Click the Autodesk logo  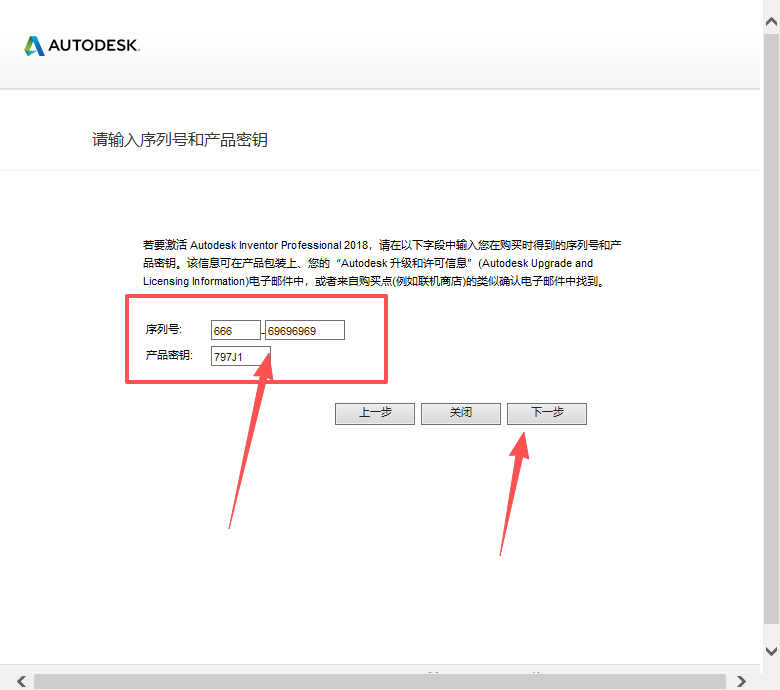click(x=82, y=46)
